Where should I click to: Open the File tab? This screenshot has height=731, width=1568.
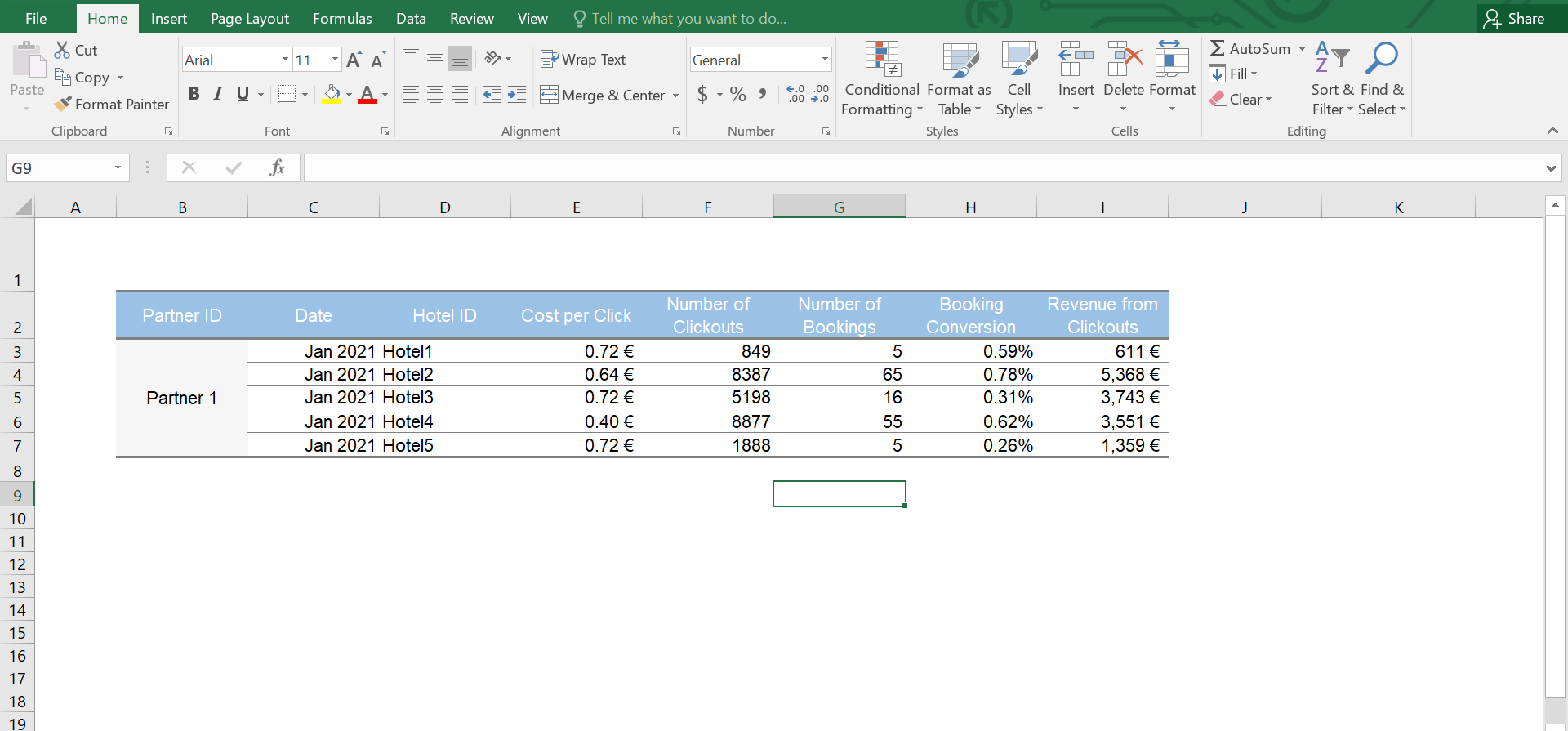[36, 18]
